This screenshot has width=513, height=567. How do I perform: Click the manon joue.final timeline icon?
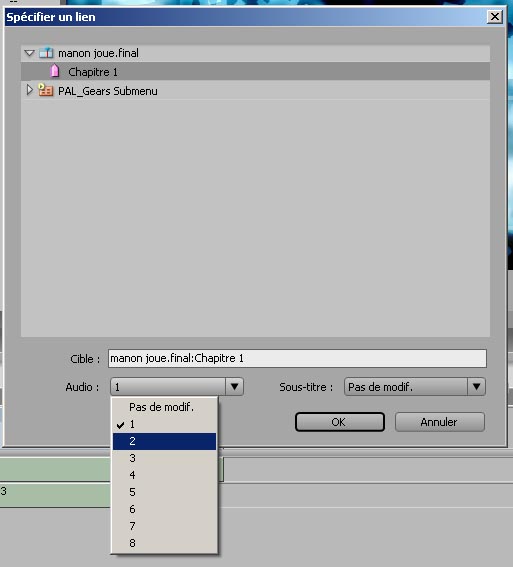coord(46,53)
